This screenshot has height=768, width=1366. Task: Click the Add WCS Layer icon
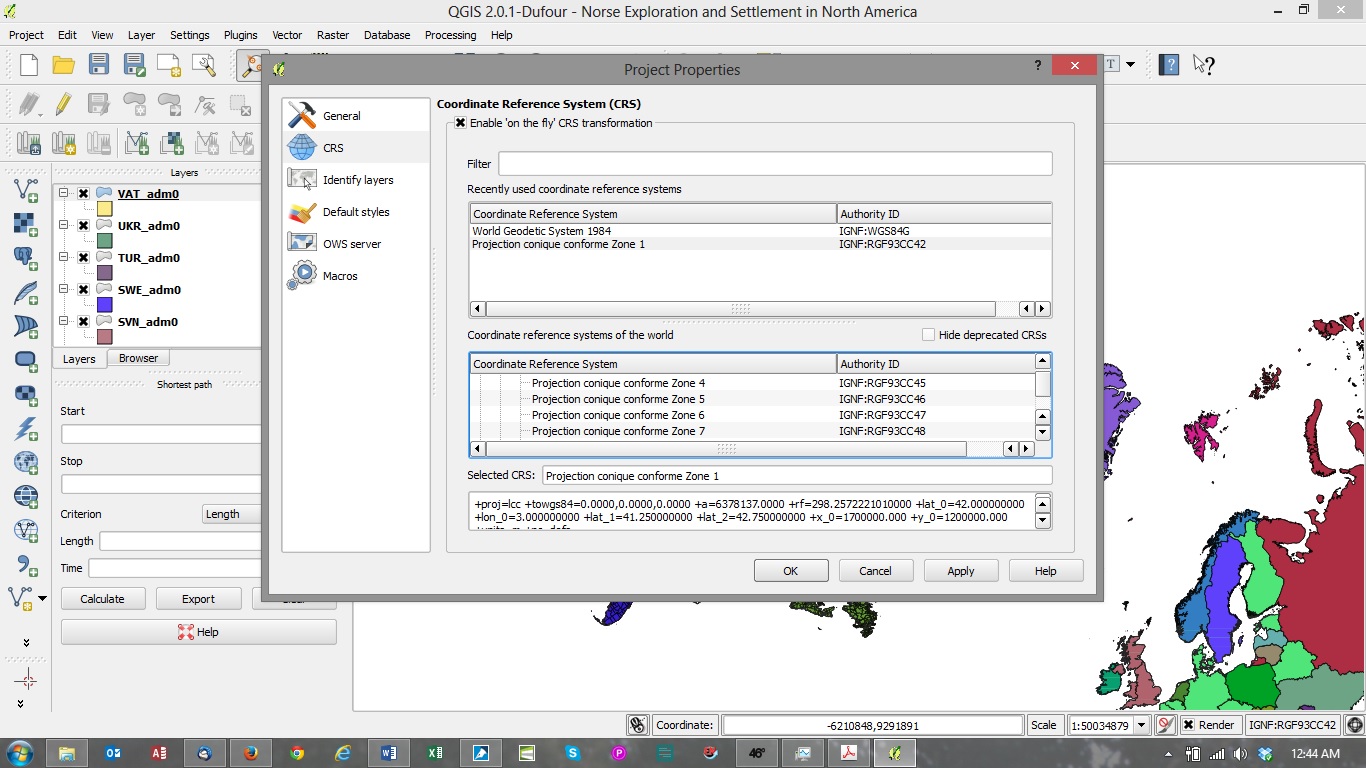pyautogui.click(x=26, y=496)
